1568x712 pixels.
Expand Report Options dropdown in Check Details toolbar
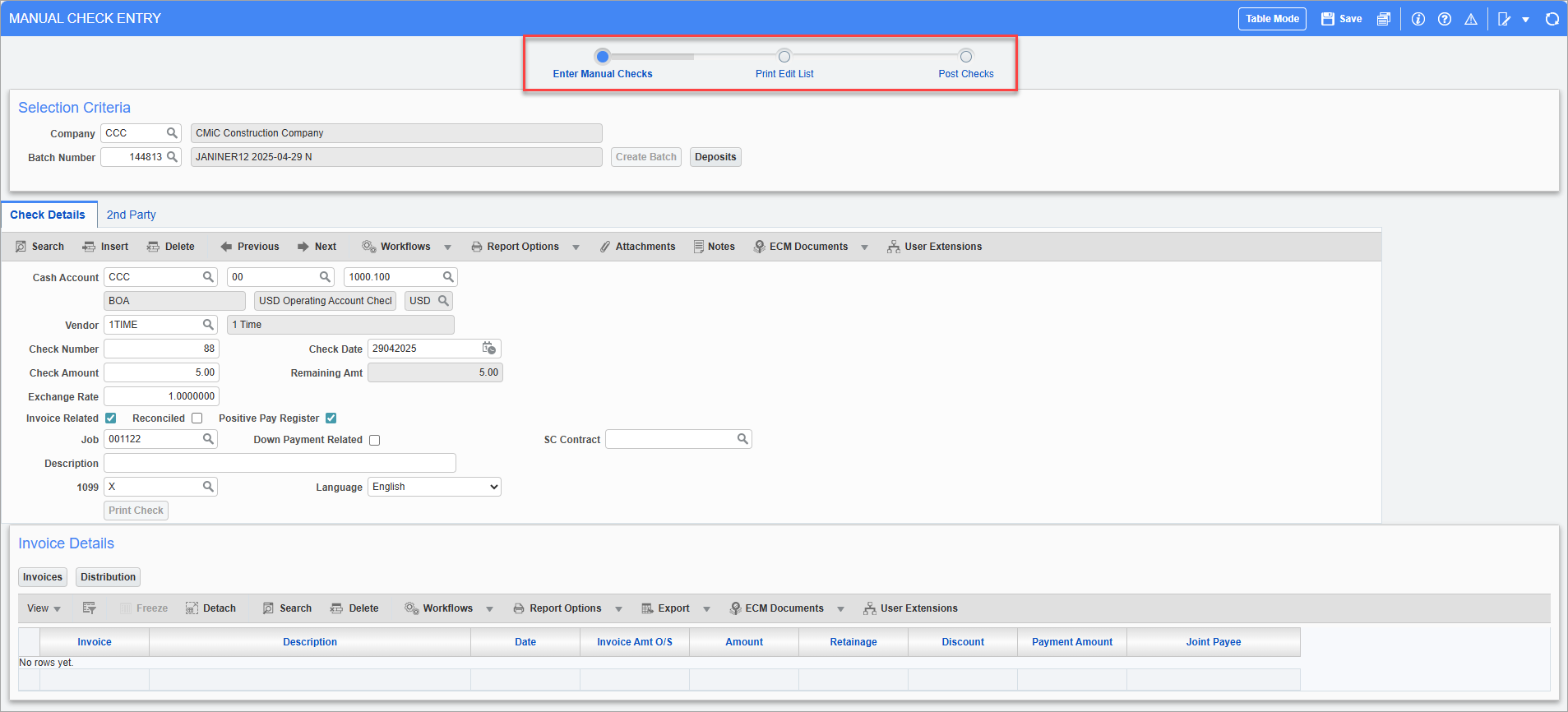pyautogui.click(x=576, y=247)
